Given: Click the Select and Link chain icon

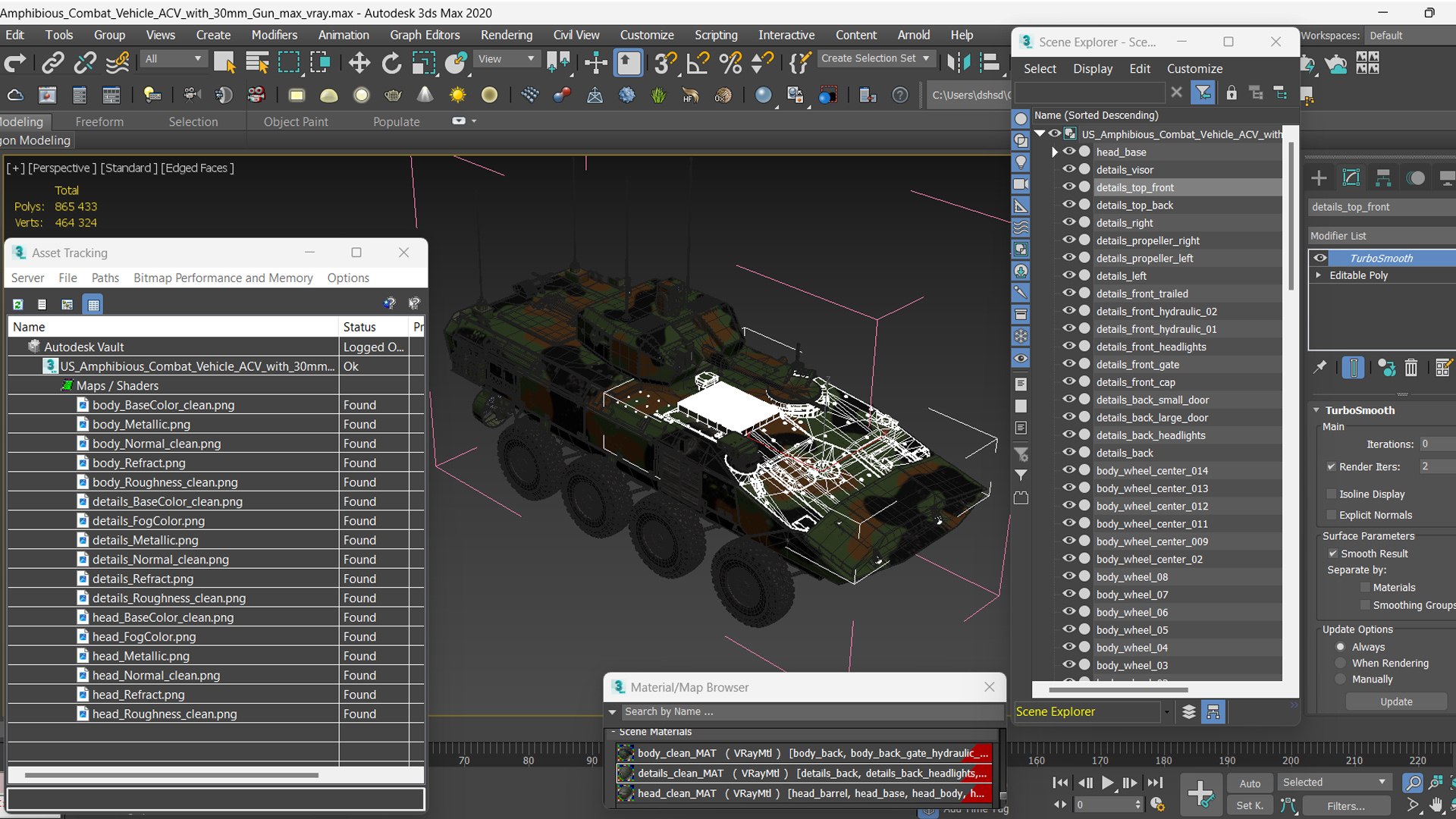Looking at the screenshot, I should coord(52,63).
